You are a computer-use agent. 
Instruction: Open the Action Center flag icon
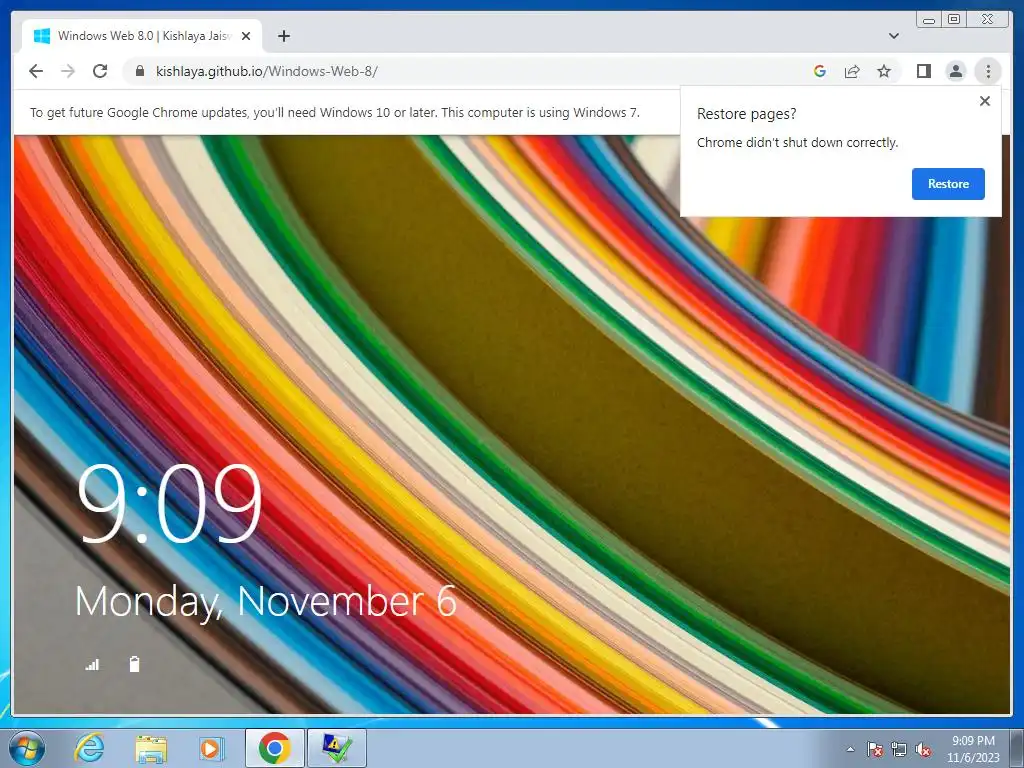tap(874, 749)
